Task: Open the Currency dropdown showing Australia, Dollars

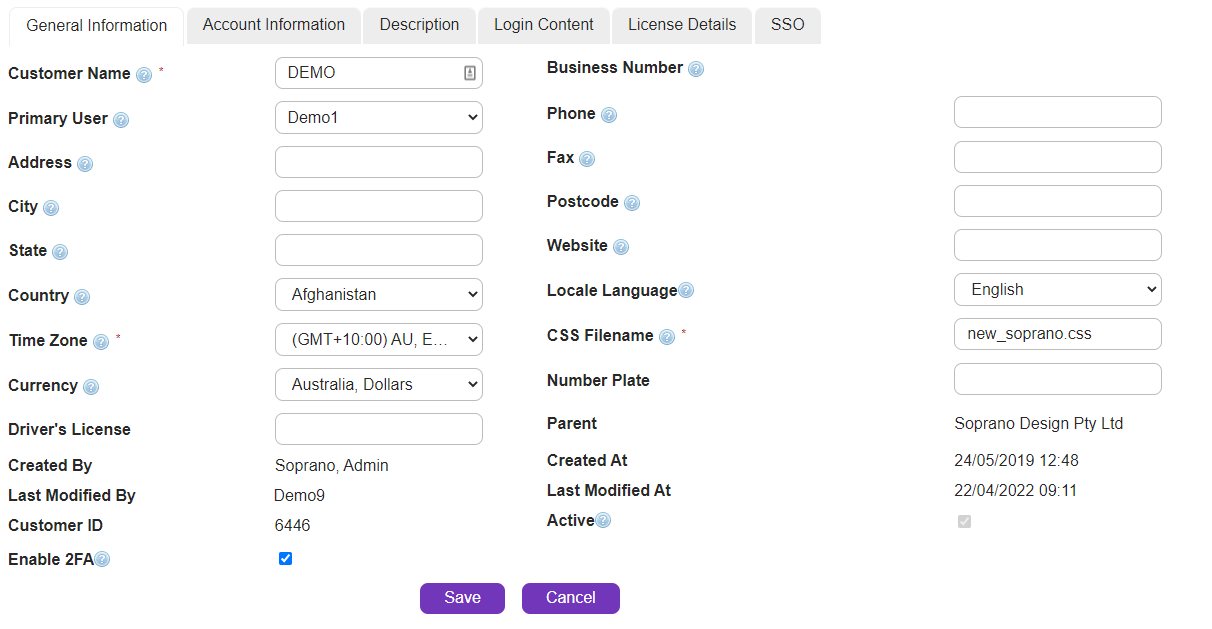Action: pos(378,385)
